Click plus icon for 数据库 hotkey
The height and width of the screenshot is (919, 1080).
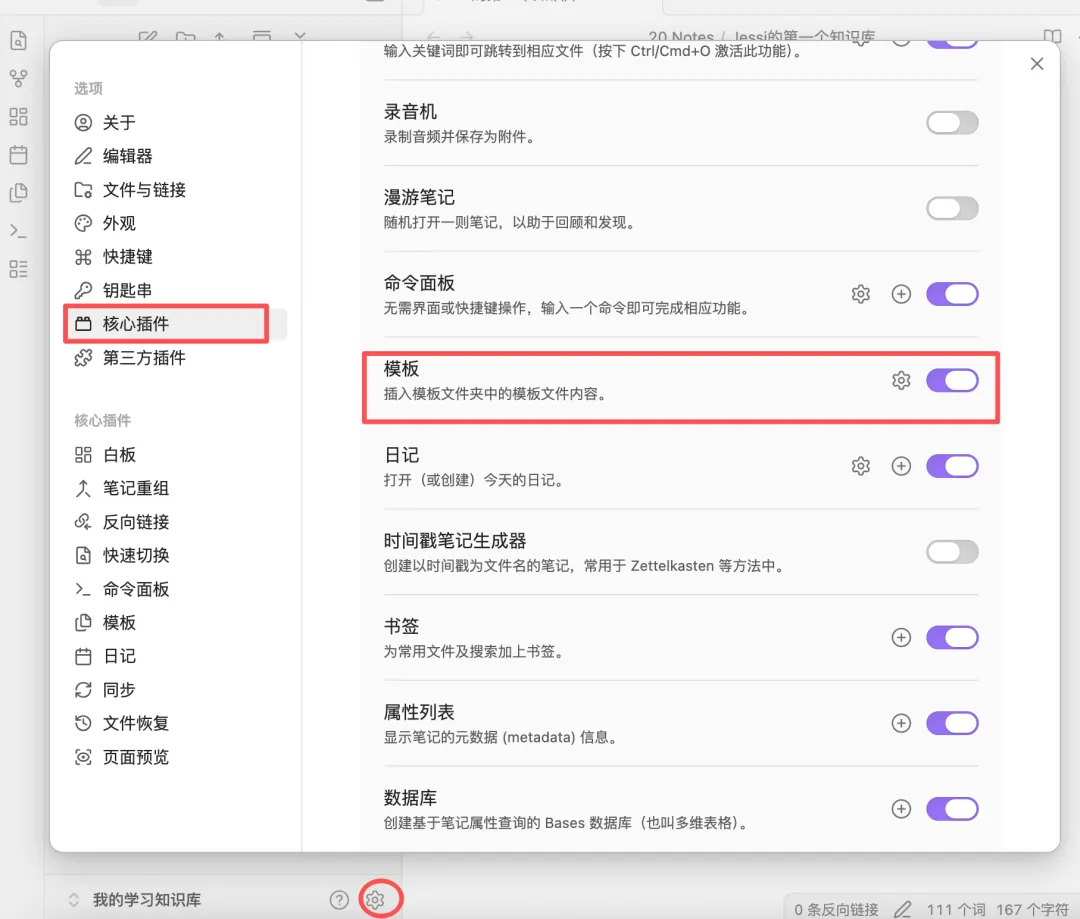[x=901, y=809]
